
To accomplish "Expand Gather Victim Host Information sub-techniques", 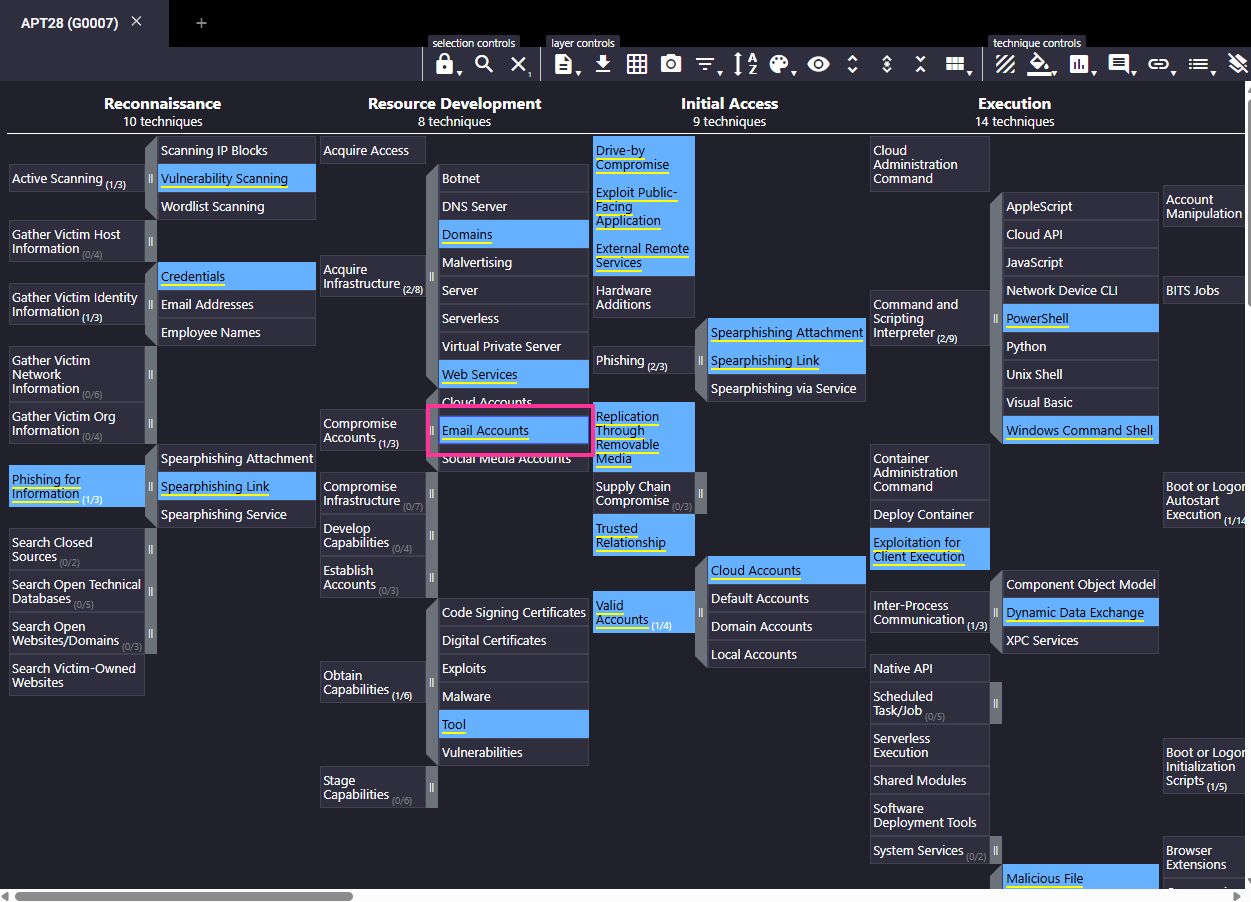I will [x=151, y=241].
